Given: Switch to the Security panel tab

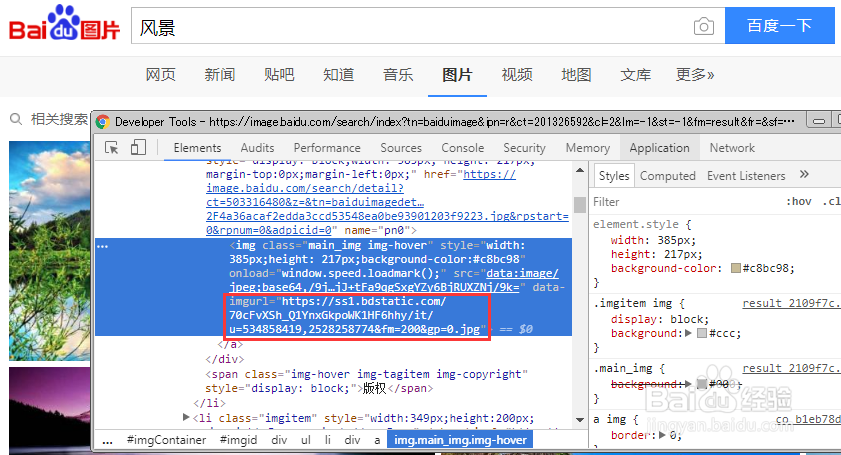Looking at the screenshot, I should 524,148.
